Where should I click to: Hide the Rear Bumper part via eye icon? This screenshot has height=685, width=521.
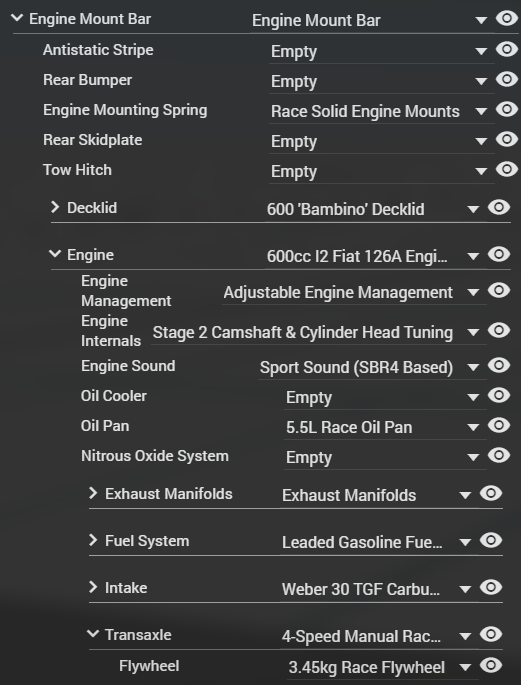pyautogui.click(x=507, y=80)
